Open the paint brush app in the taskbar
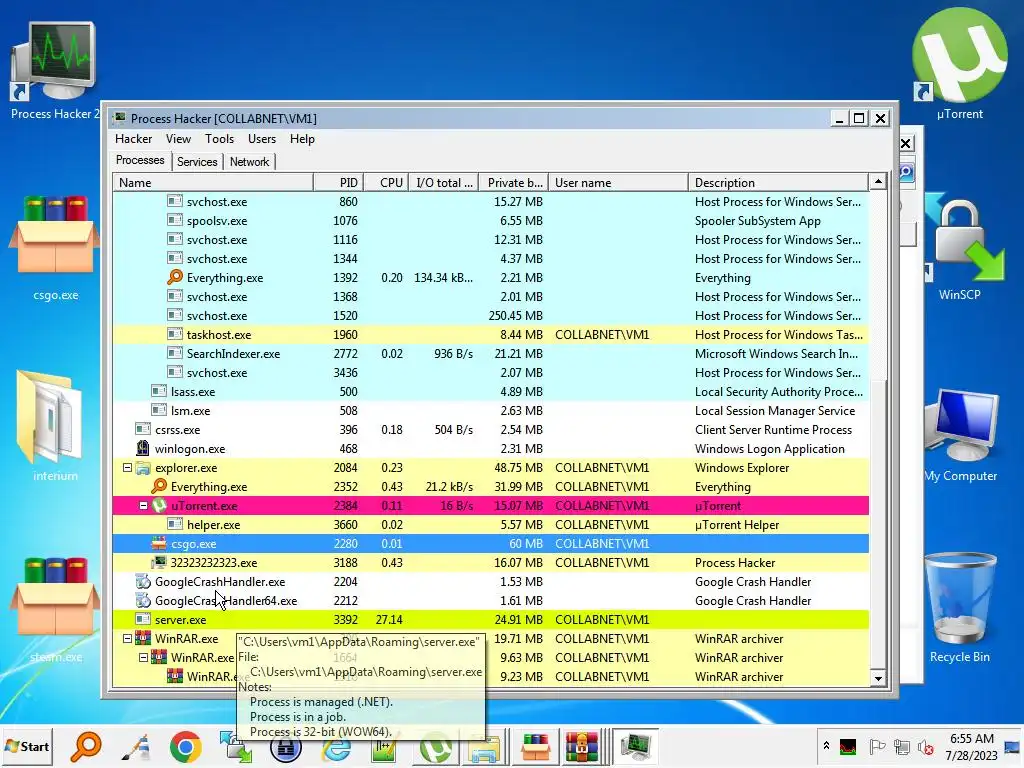This screenshot has width=1024, height=768. (136, 746)
